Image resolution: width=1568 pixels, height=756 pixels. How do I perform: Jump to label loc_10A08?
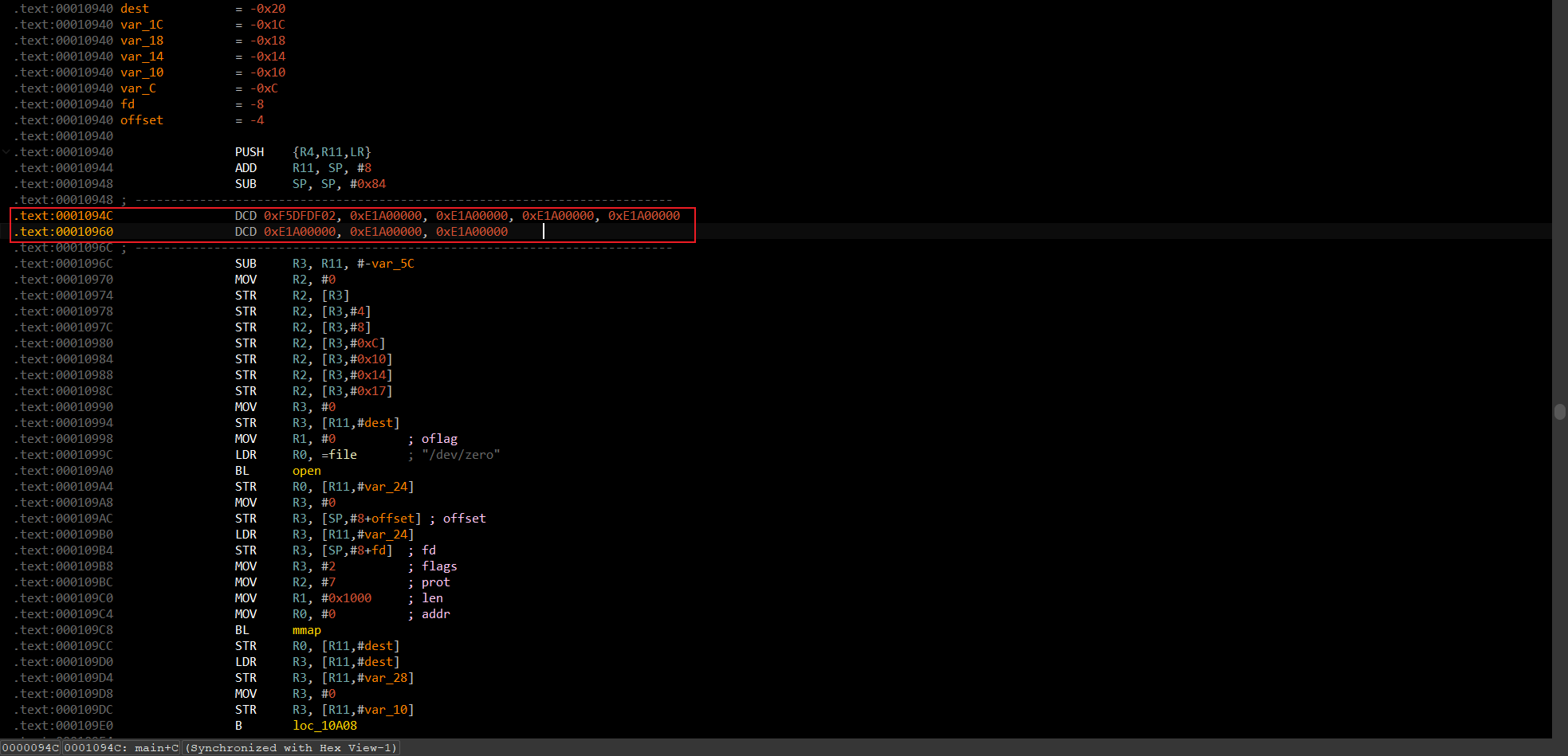pos(324,726)
